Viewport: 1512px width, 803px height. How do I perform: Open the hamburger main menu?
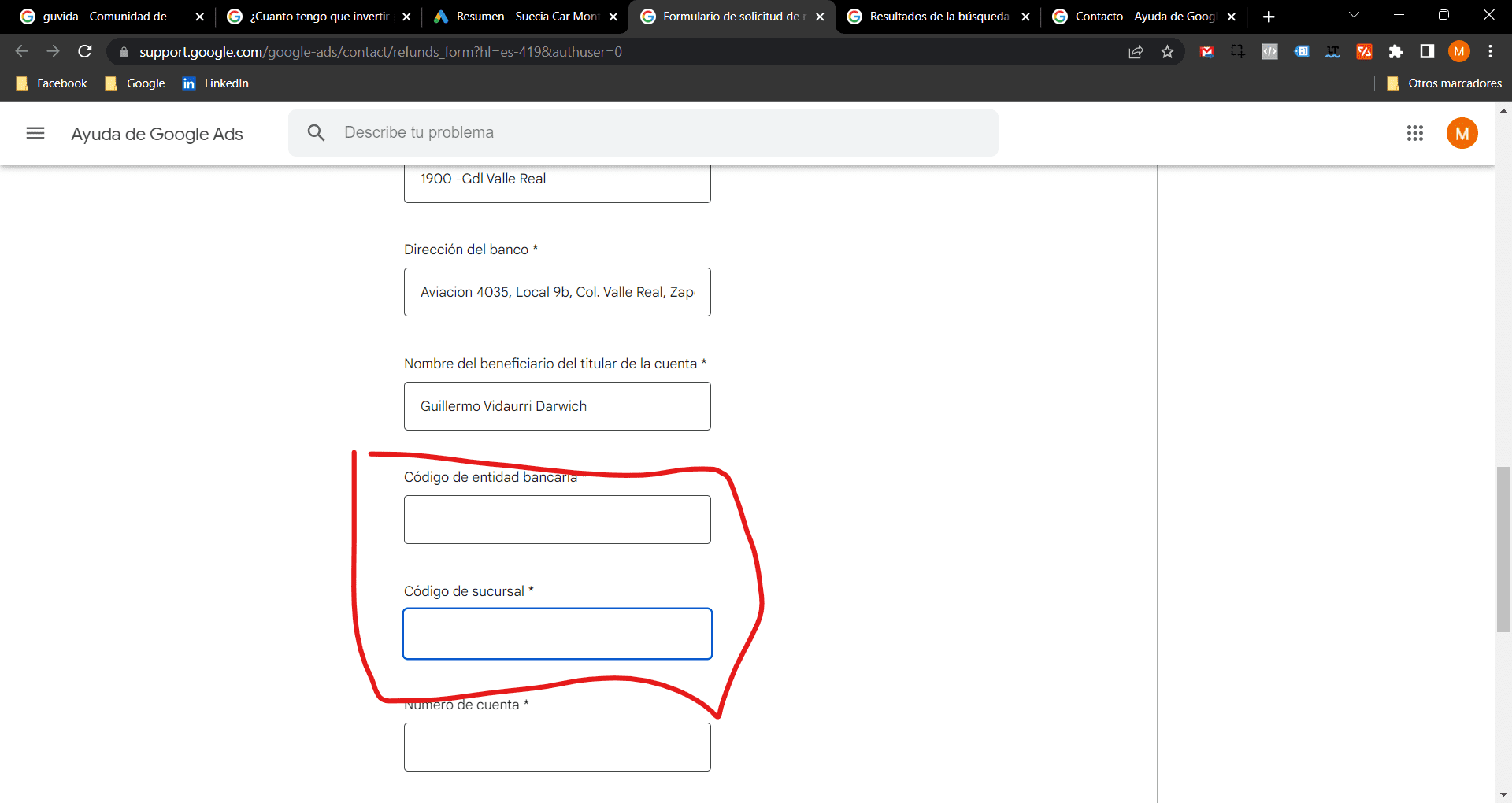[35, 133]
